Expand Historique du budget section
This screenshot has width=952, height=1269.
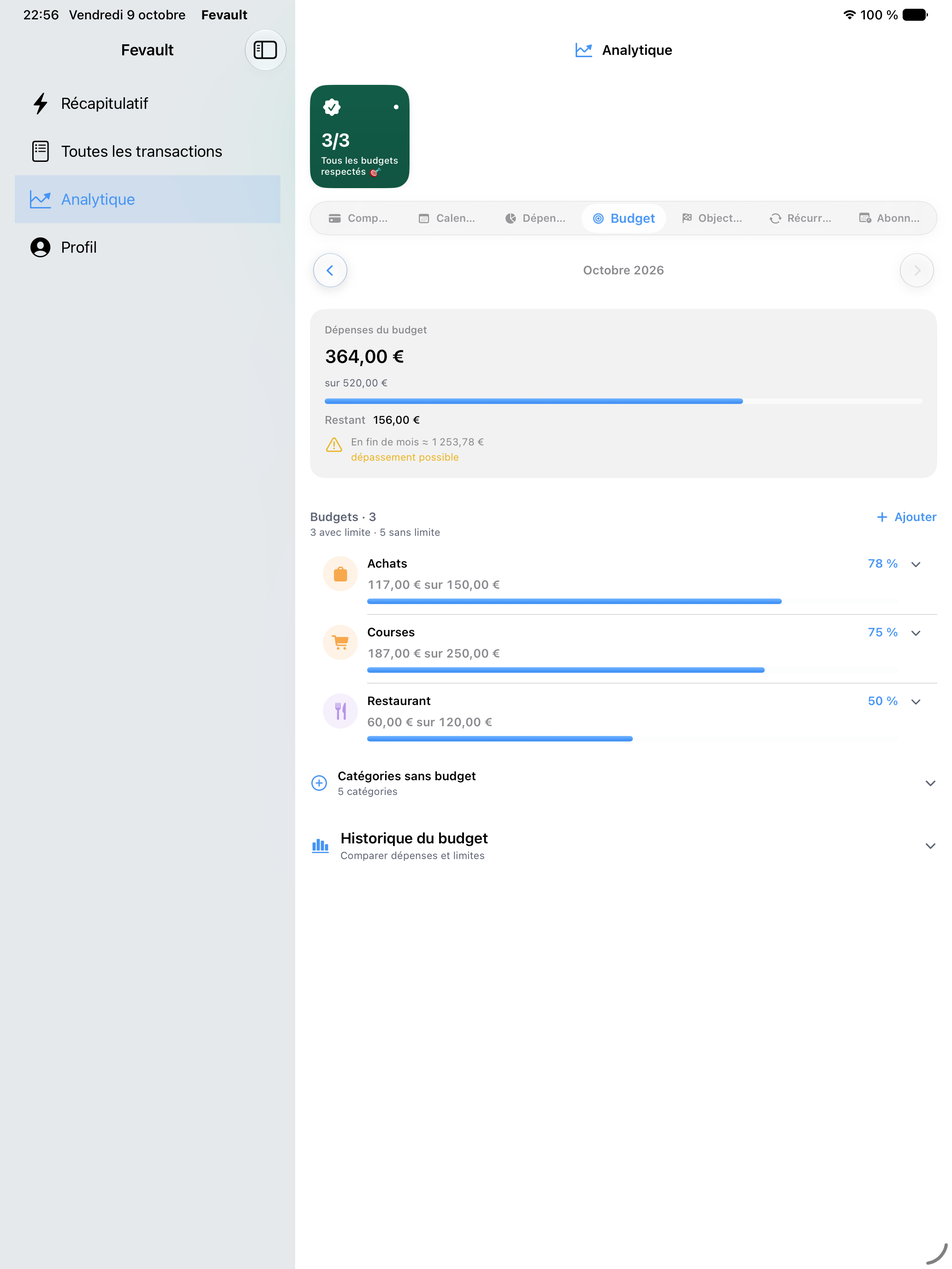pos(930,846)
